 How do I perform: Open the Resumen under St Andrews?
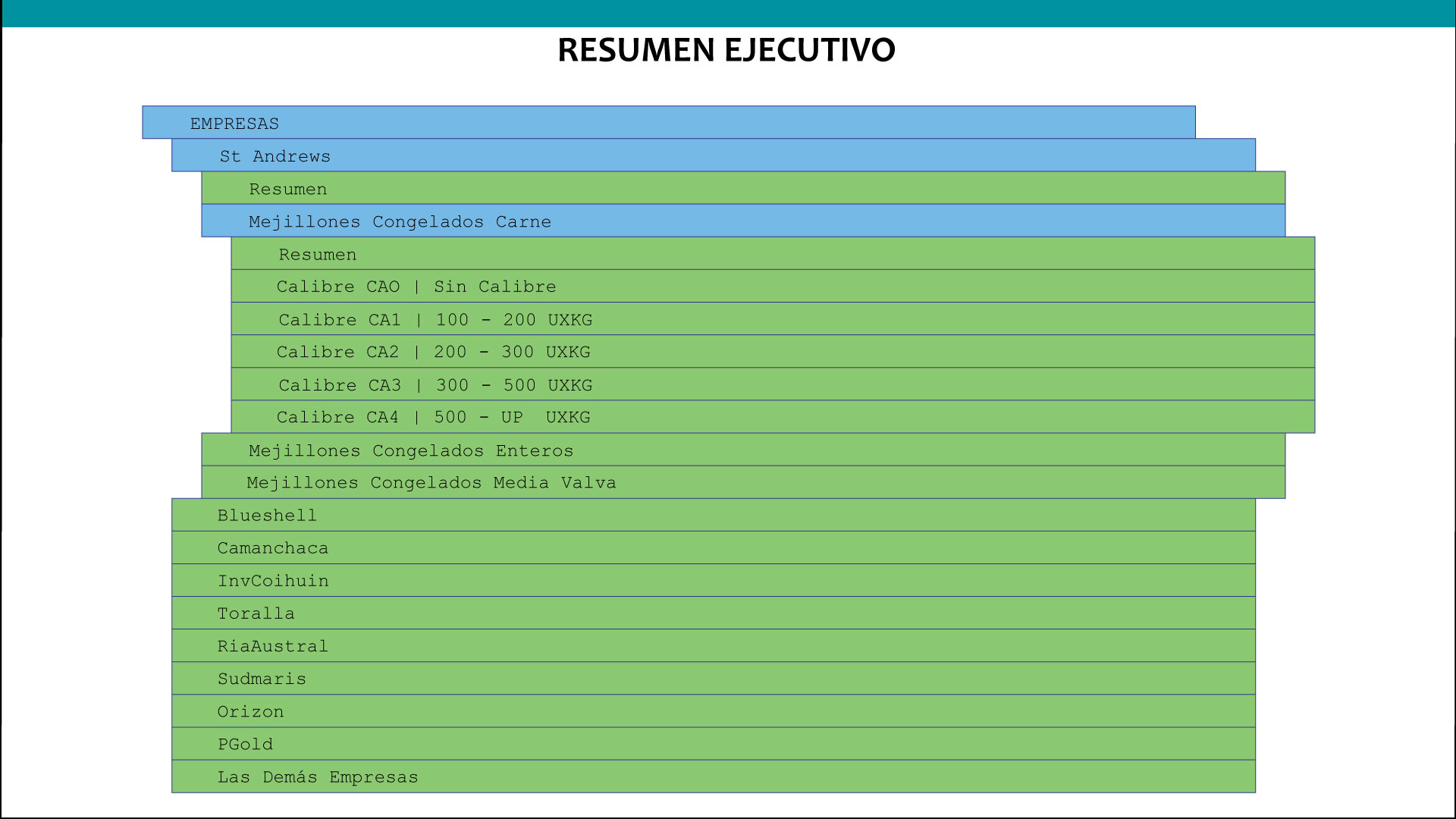pos(287,188)
